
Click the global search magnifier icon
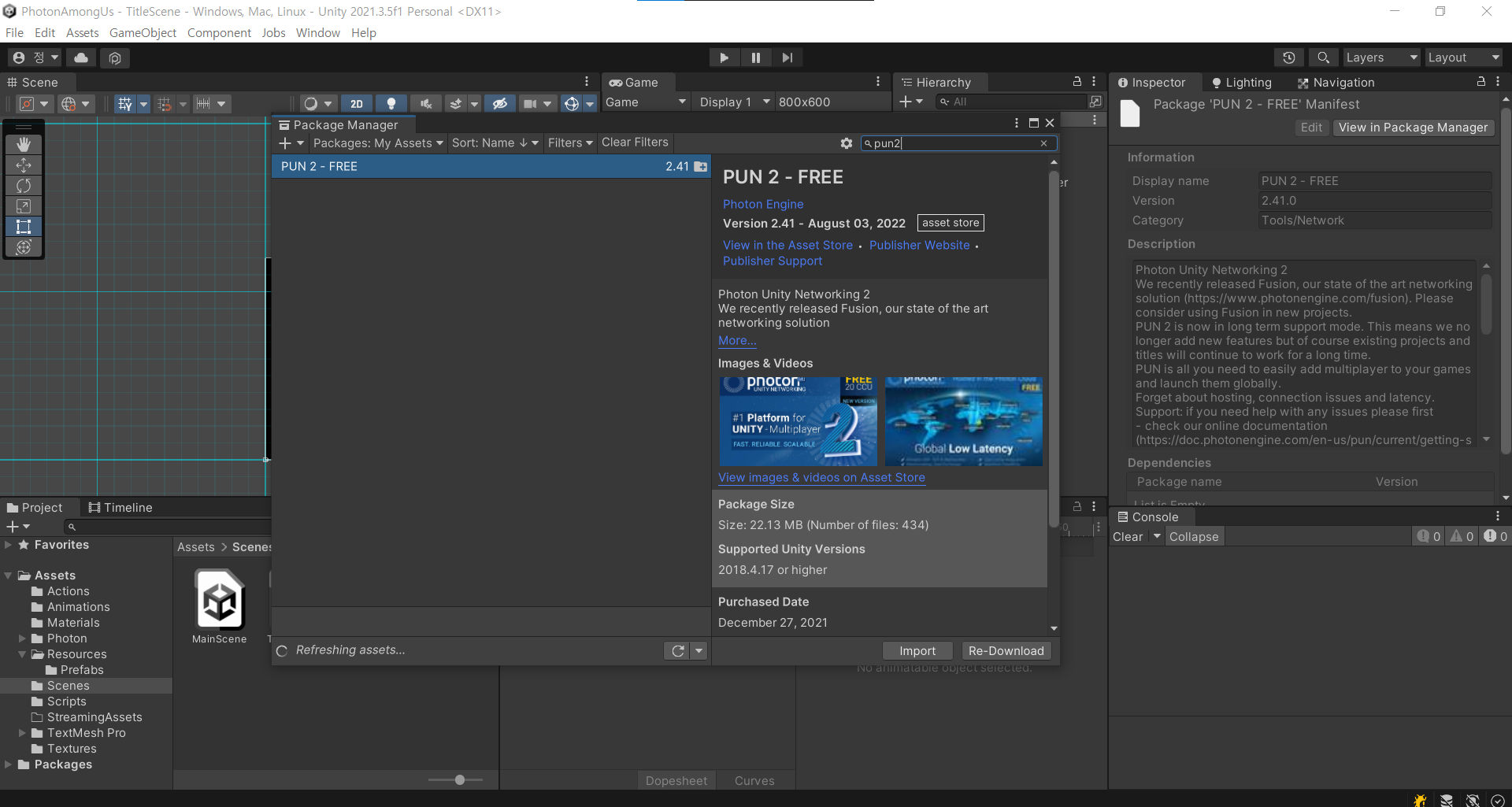tap(1323, 57)
